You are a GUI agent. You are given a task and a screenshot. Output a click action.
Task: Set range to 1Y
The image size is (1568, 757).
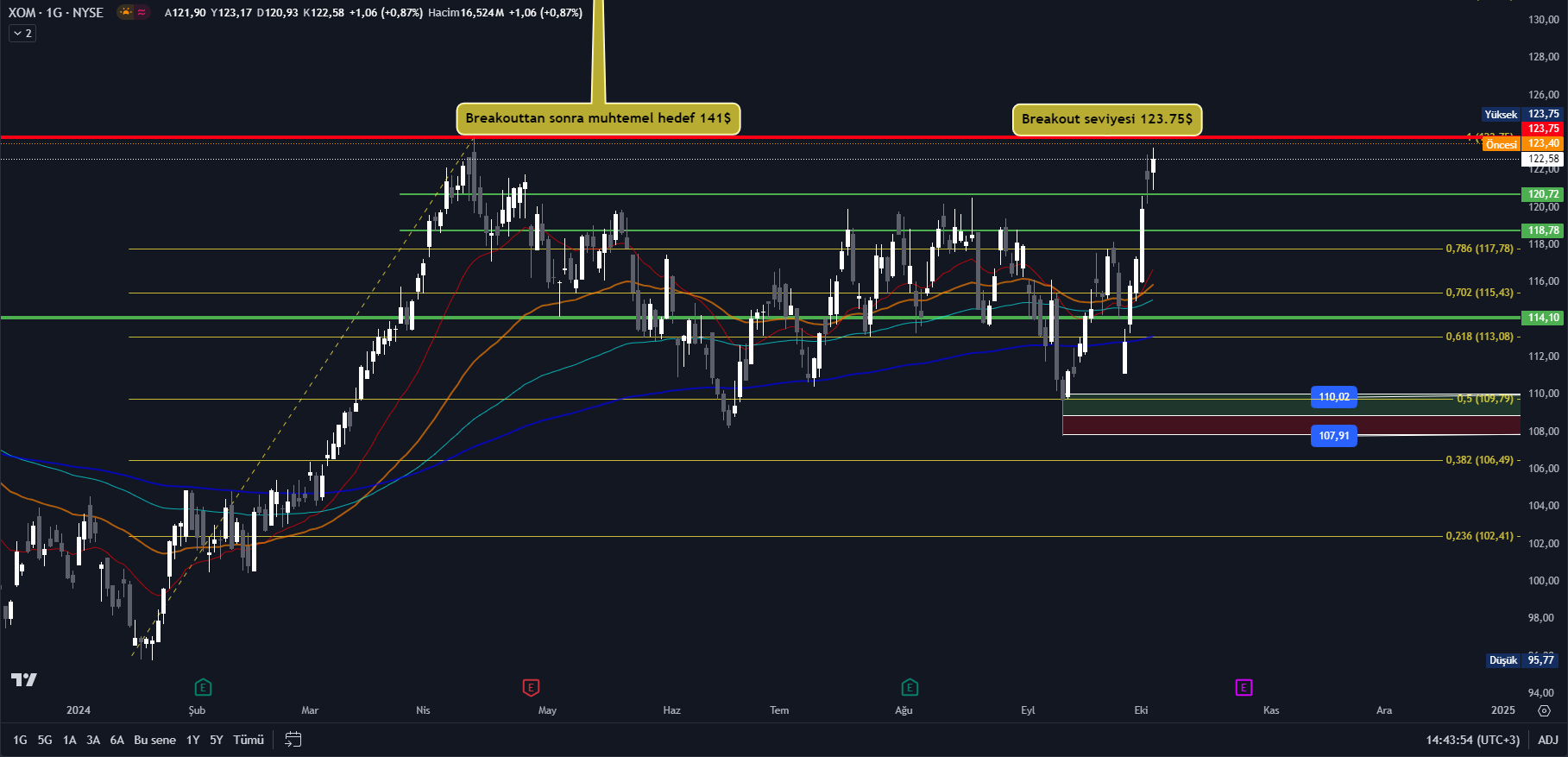tap(193, 740)
